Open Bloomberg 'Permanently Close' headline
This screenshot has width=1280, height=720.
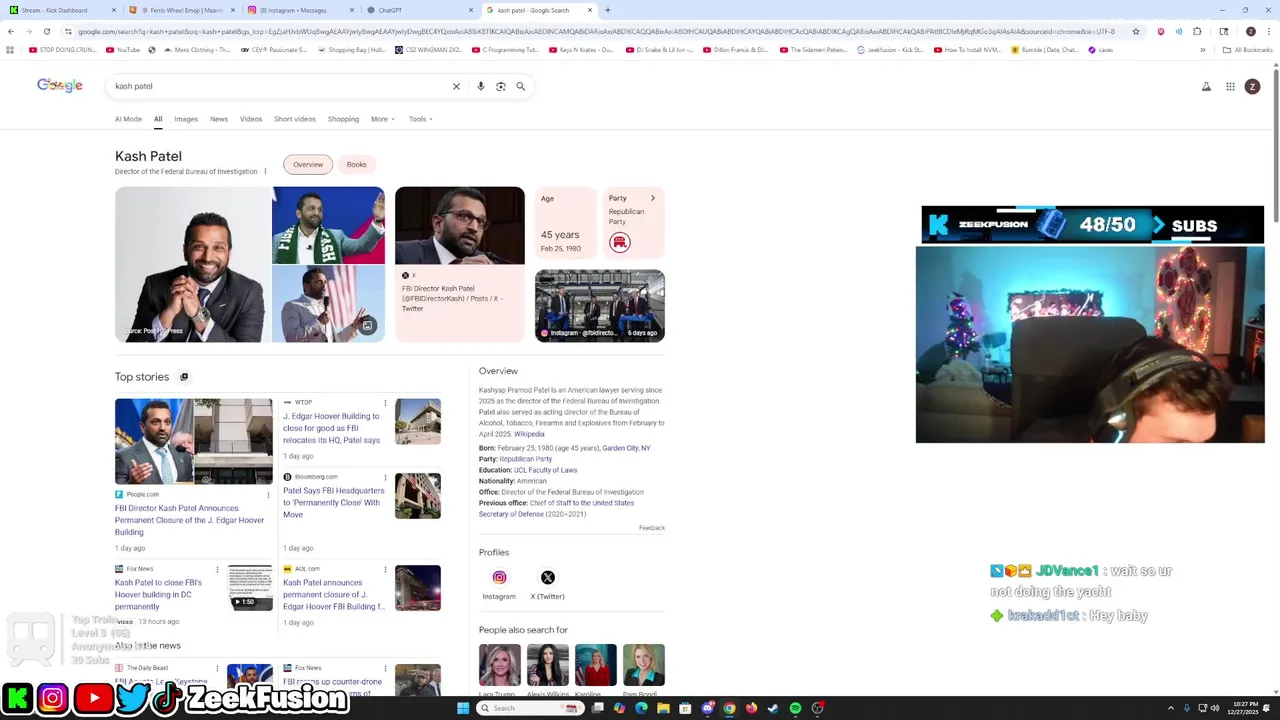(x=333, y=503)
